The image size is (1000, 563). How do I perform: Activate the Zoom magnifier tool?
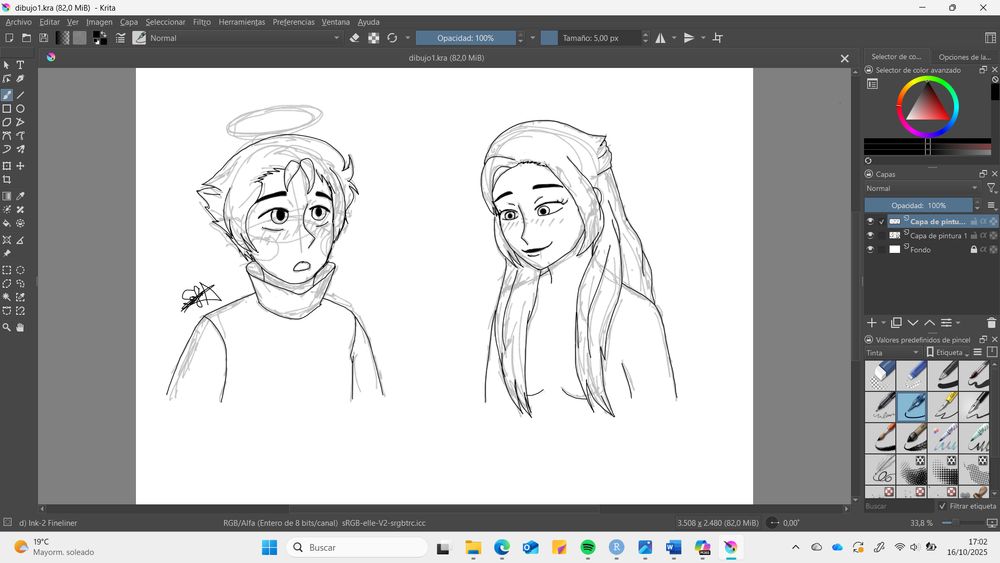point(7,327)
